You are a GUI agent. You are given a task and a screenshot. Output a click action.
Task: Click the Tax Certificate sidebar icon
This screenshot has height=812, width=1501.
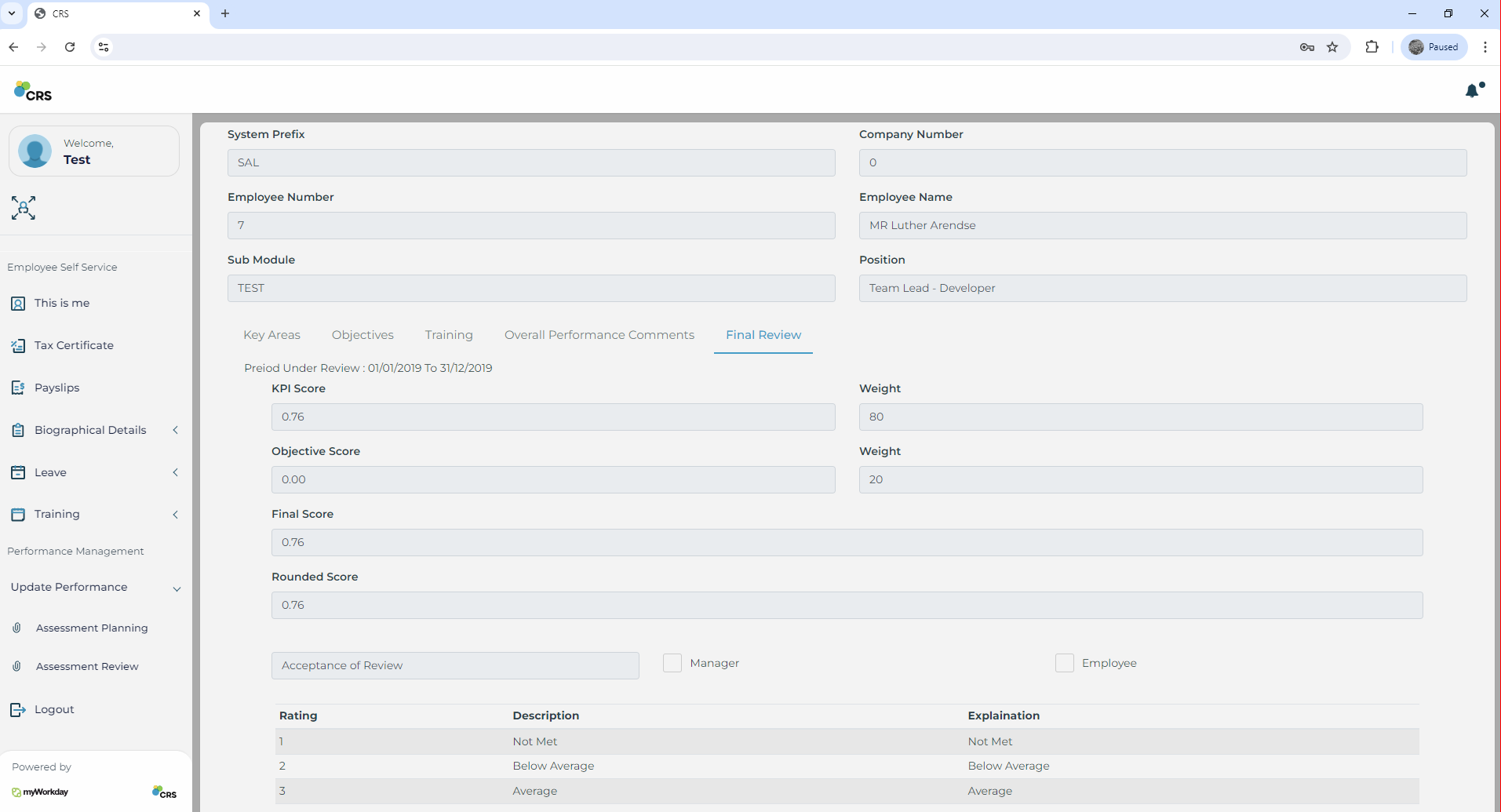coord(18,346)
